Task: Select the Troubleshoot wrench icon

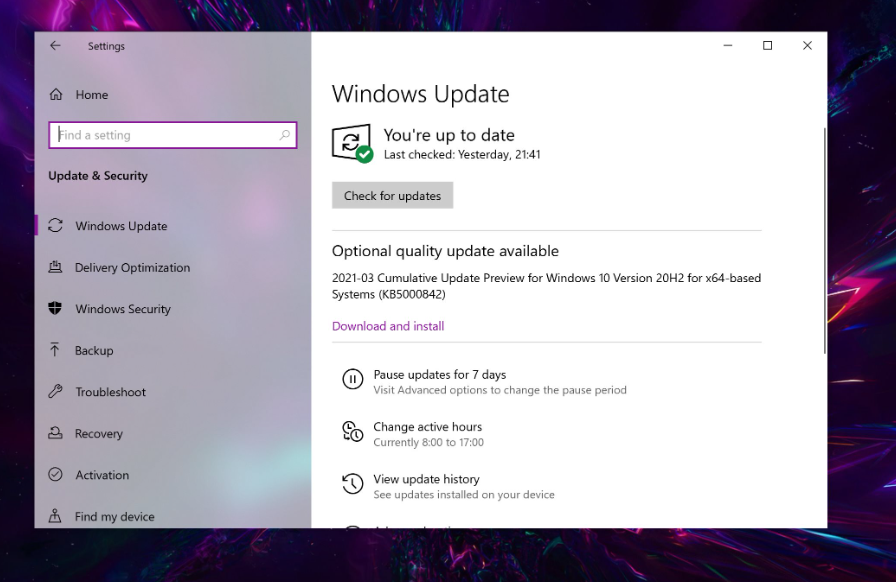Action: [x=55, y=392]
